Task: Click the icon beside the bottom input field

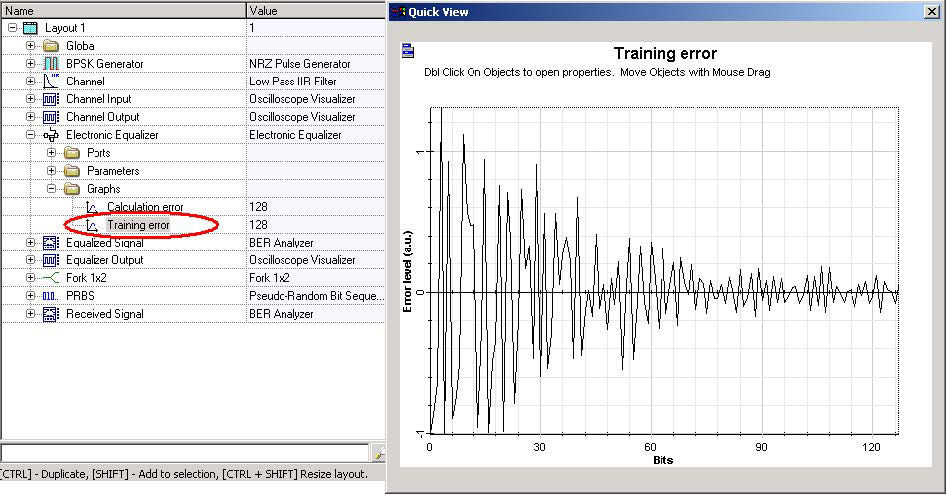Action: coord(379,452)
